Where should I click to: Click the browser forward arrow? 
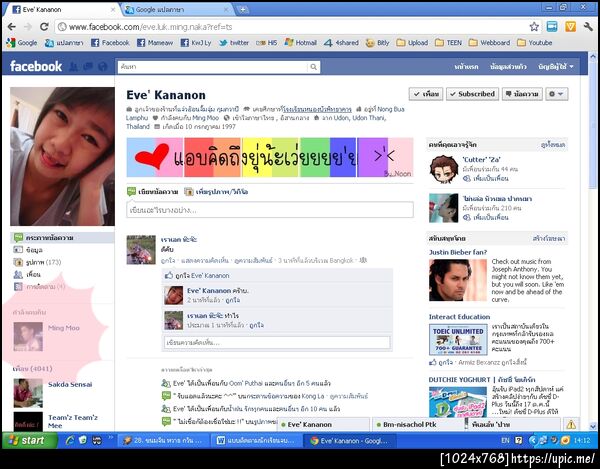[x=28, y=27]
